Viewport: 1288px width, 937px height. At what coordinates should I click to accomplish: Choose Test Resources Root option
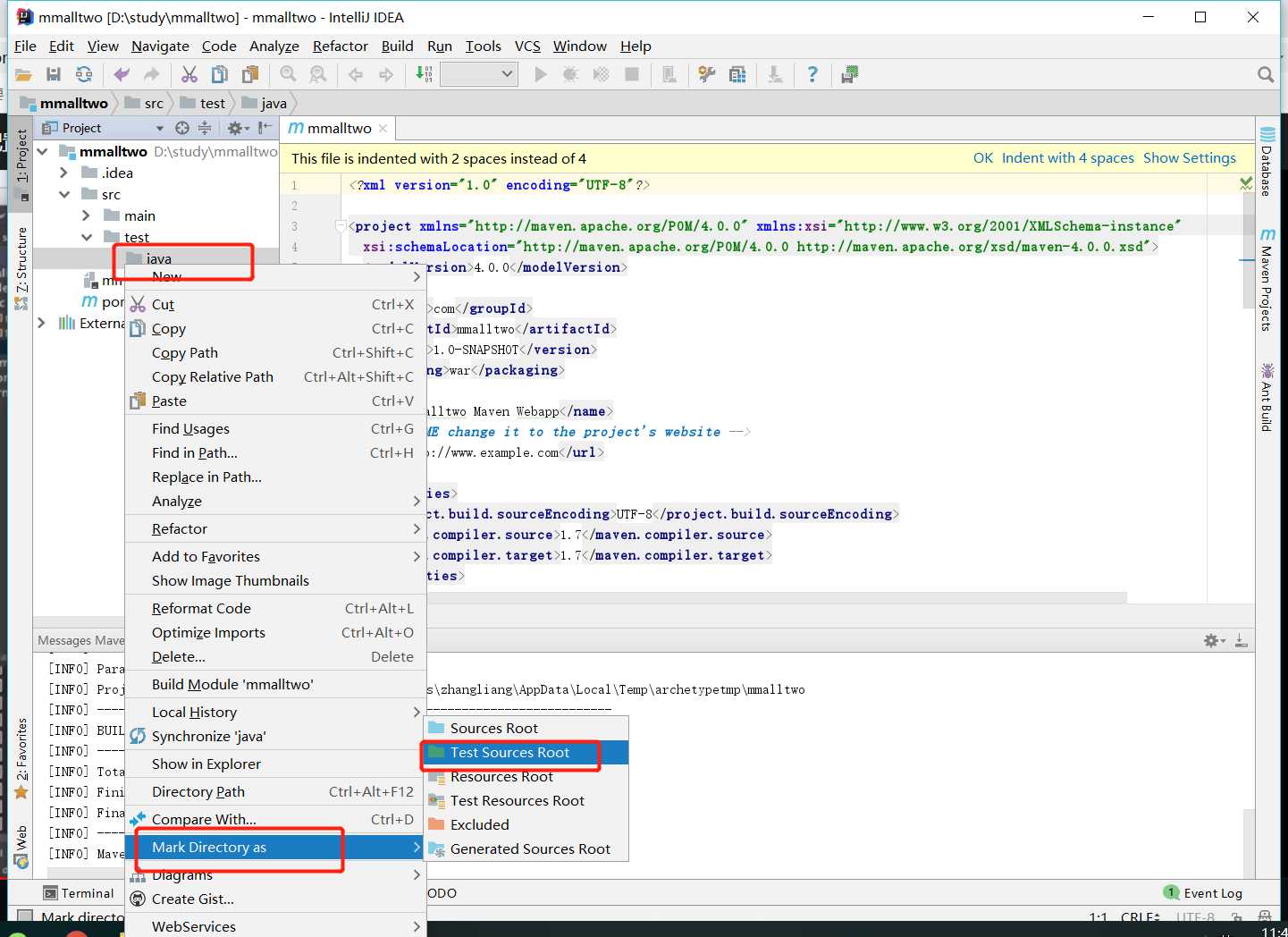click(x=526, y=801)
